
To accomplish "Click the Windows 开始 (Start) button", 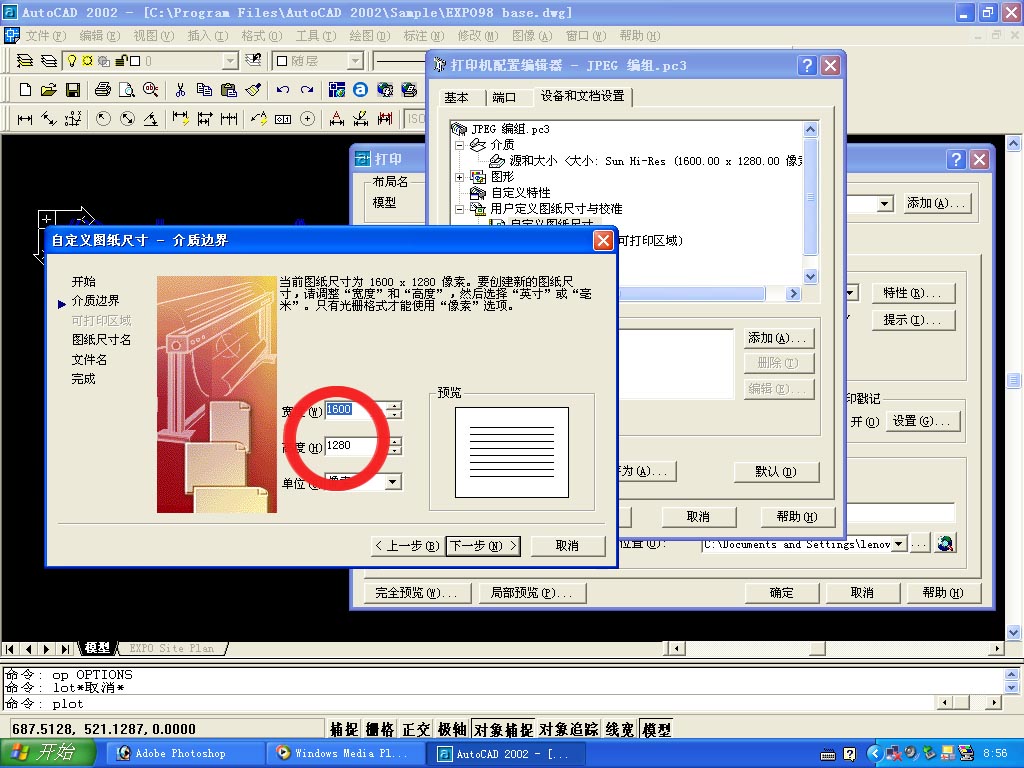I will coord(46,753).
